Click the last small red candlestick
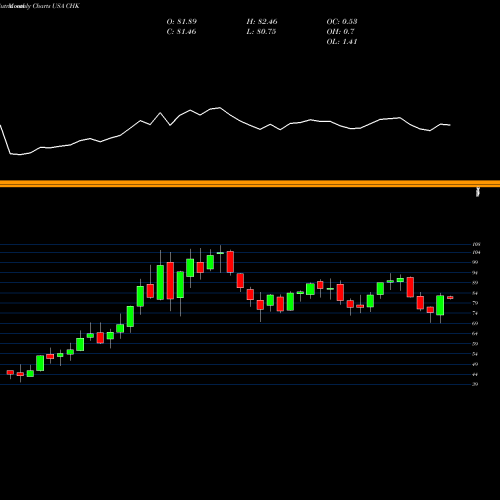This screenshot has width=500, height=500. (450, 298)
